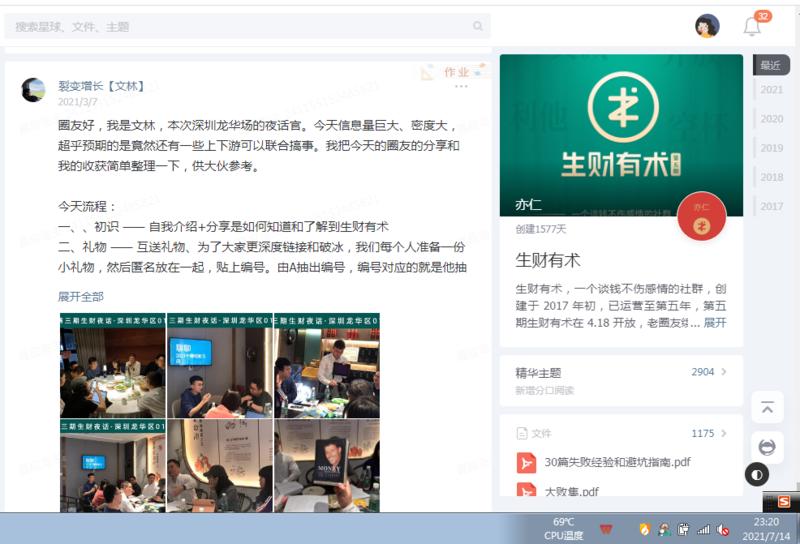This screenshot has height=544, width=800.
Task: Open the orange shield security tray icon
Action: (644, 530)
